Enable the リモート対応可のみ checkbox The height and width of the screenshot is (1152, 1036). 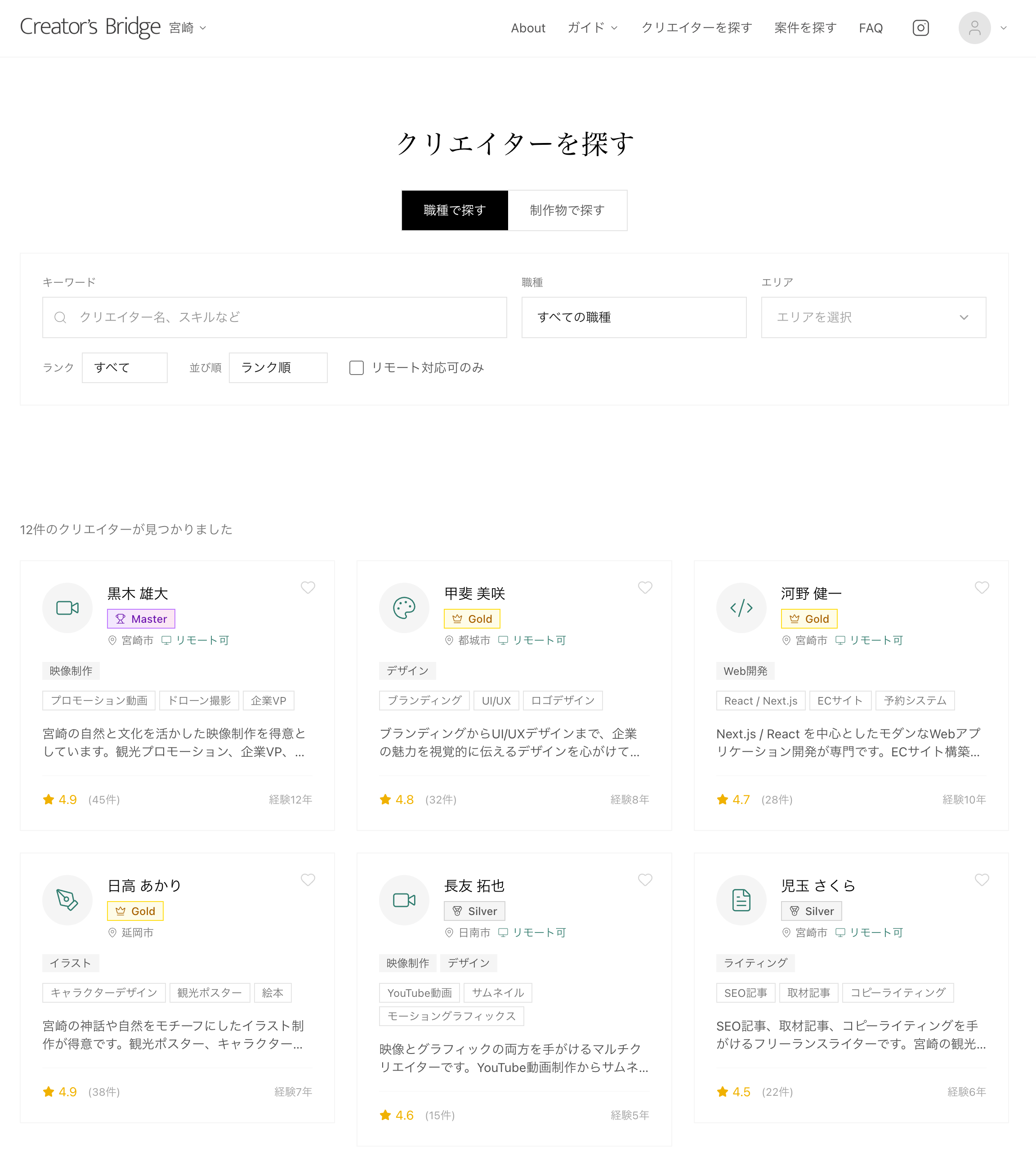[356, 368]
